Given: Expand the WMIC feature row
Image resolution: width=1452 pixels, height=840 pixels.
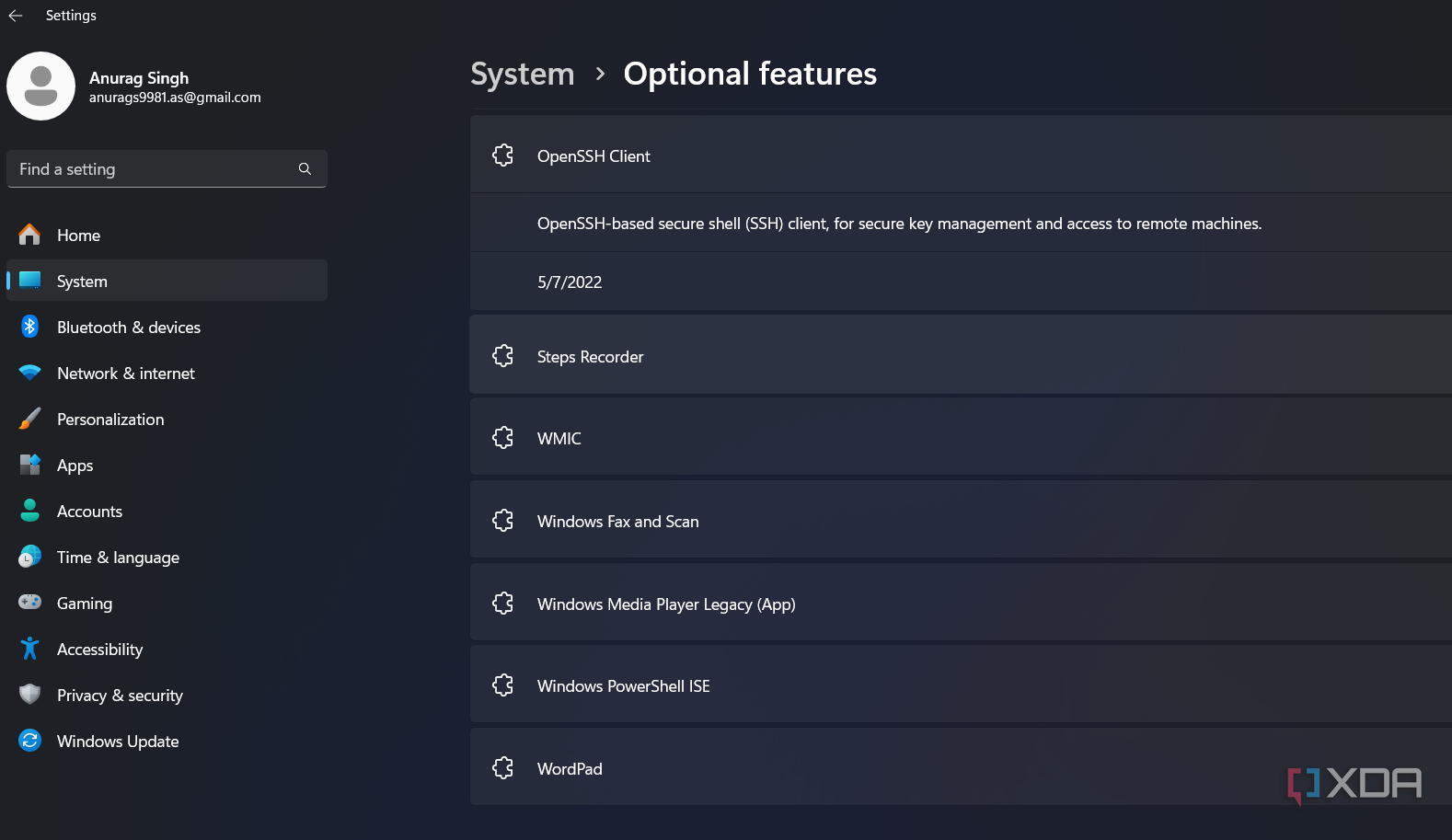Looking at the screenshot, I should 961,437.
